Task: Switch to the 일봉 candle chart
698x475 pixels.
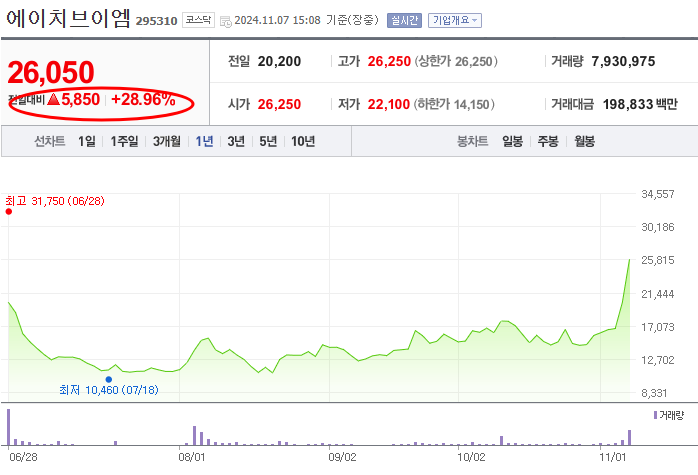Action: point(512,142)
